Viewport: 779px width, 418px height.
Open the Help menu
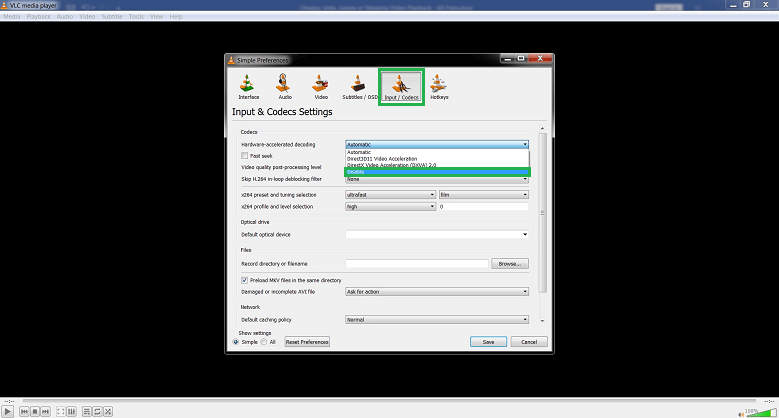pos(176,16)
